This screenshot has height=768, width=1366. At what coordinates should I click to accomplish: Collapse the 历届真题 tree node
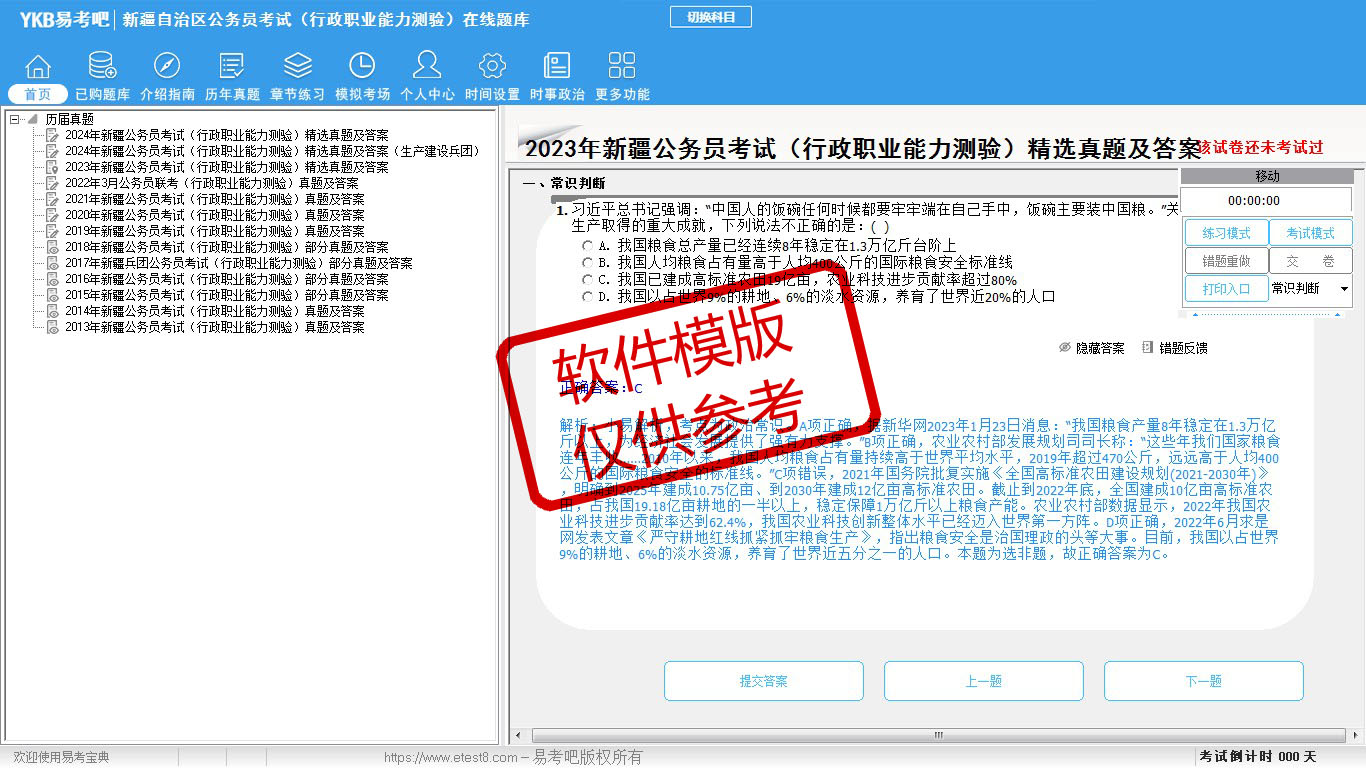click(15, 119)
